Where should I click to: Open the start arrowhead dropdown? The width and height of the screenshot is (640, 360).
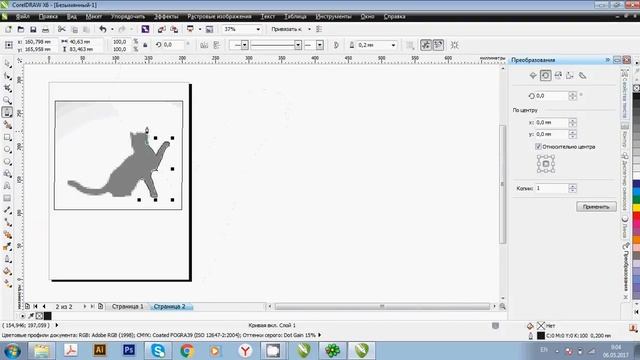coord(244,45)
